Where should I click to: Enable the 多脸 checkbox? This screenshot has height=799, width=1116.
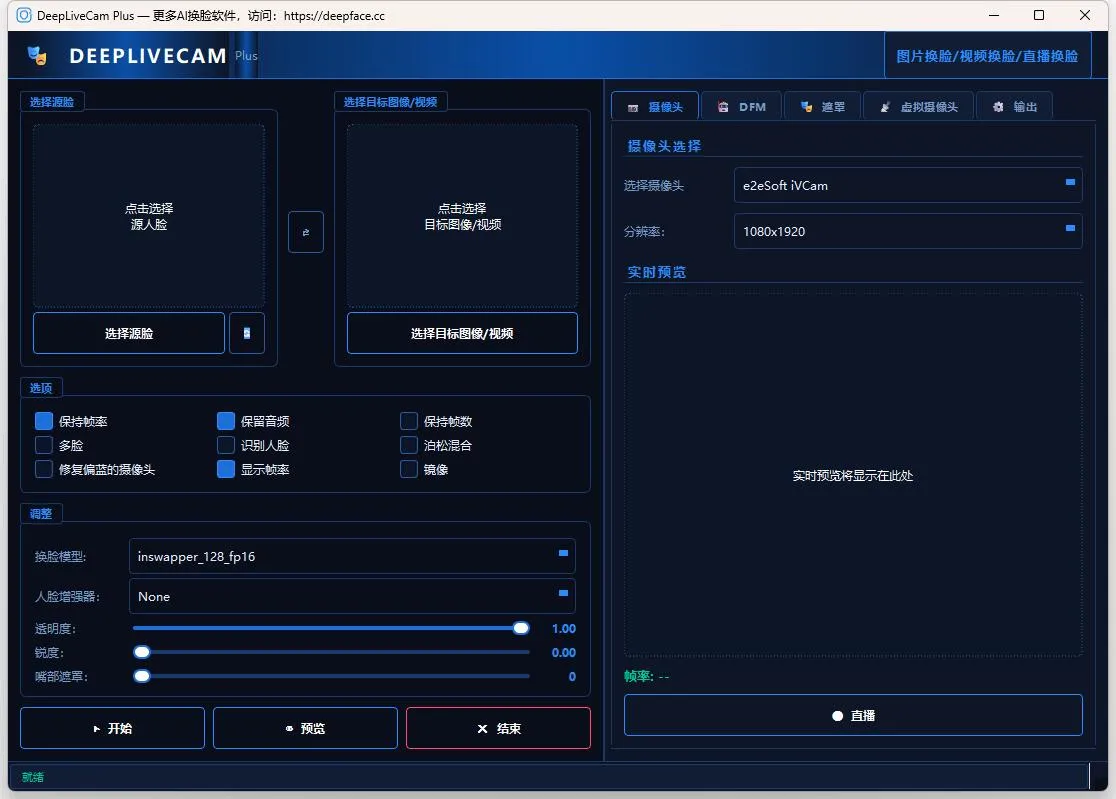44,445
